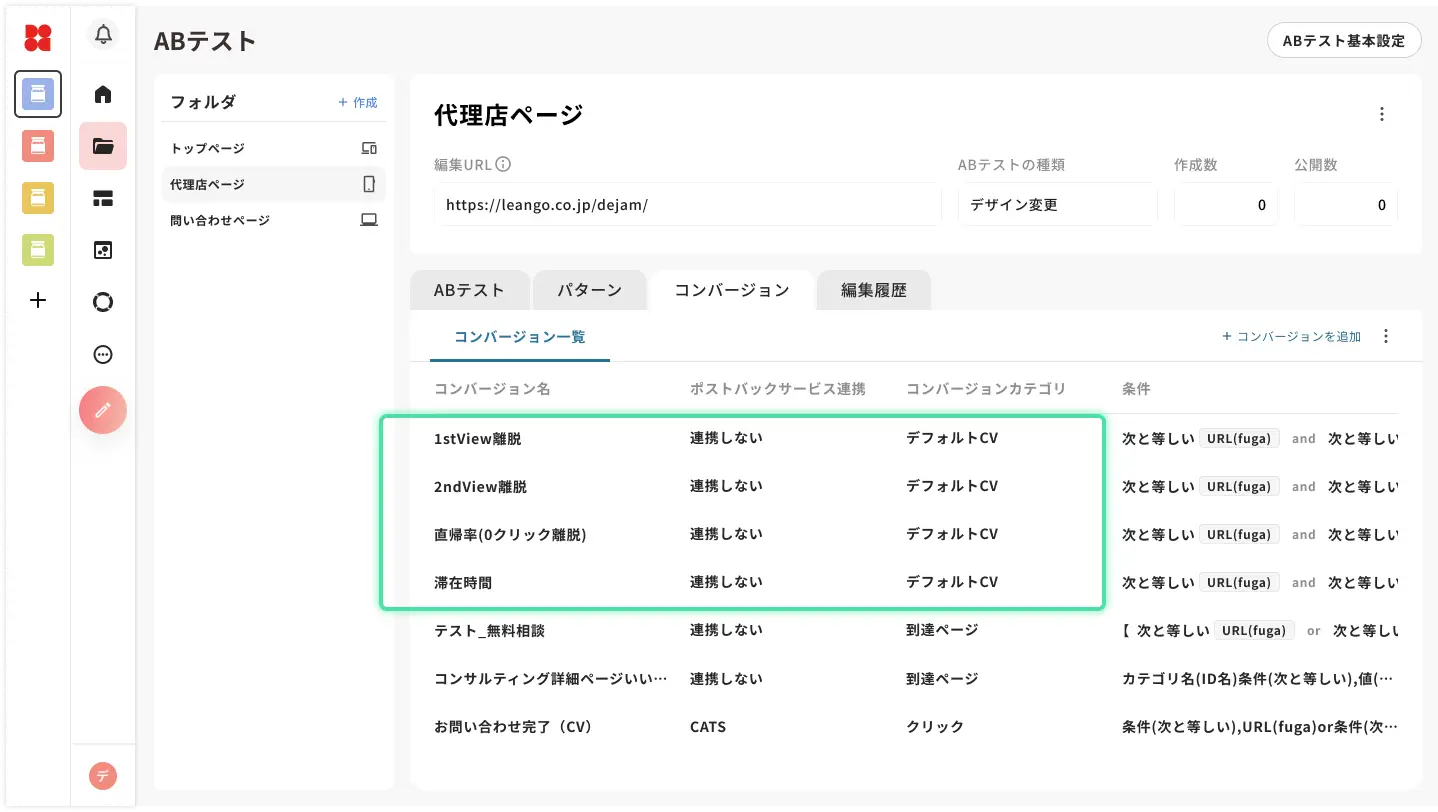Switch to the 編集履歴 tab
Image resolution: width=1438 pixels, height=812 pixels.
coord(873,291)
